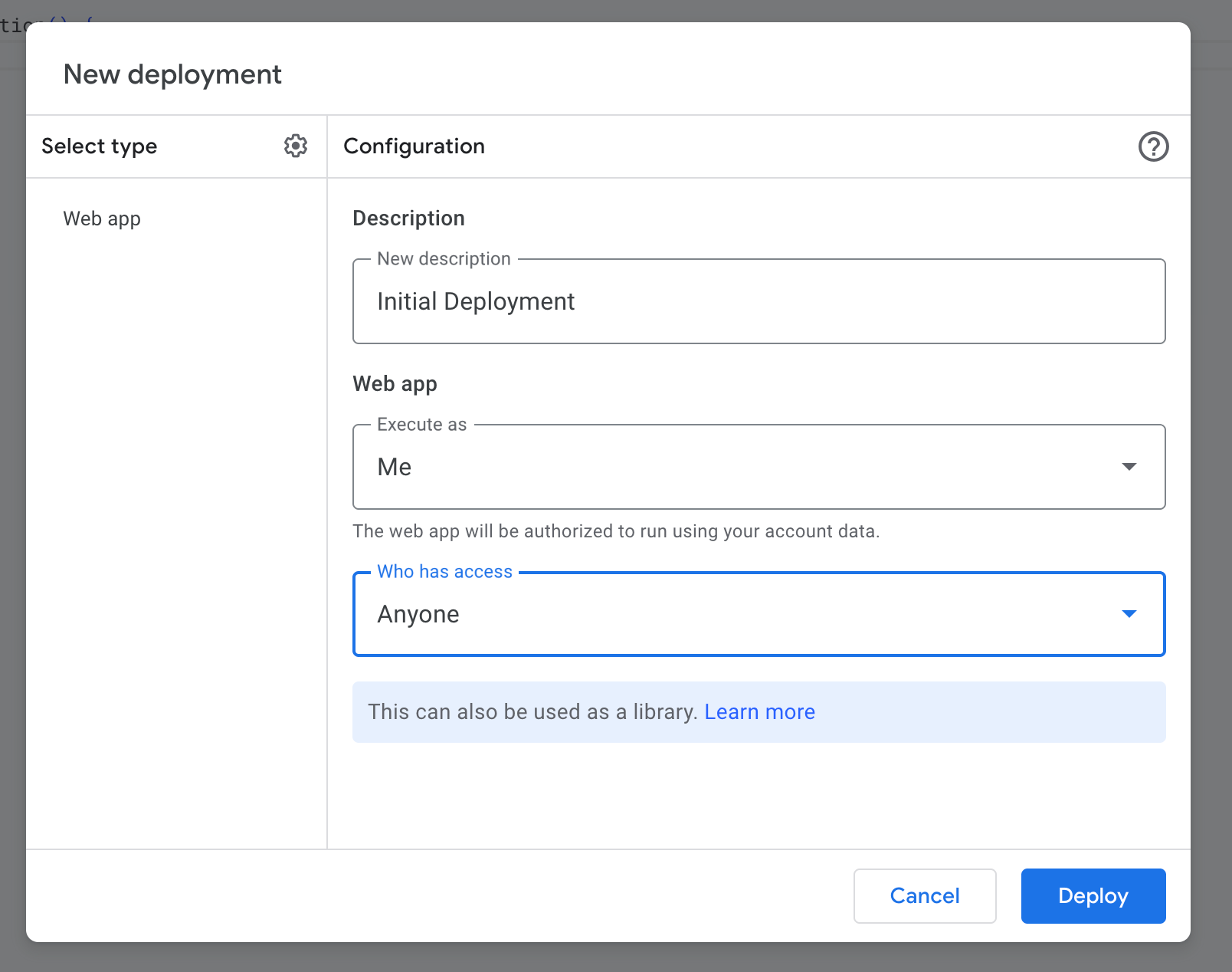The image size is (1232, 972).
Task: Open the deployment type settings via gear icon
Action: (x=296, y=146)
